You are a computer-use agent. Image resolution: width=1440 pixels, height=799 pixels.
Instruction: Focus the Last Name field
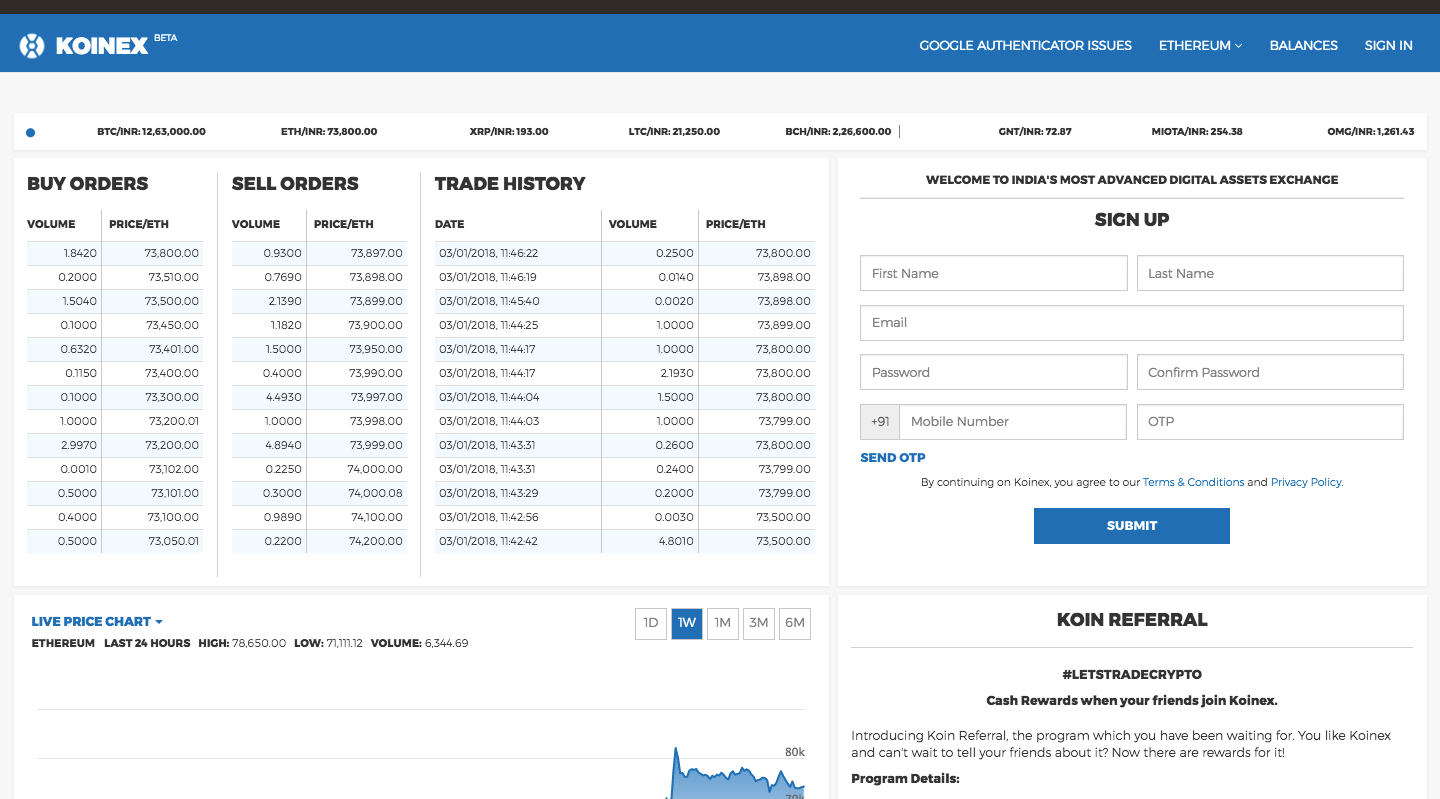[x=1270, y=273]
